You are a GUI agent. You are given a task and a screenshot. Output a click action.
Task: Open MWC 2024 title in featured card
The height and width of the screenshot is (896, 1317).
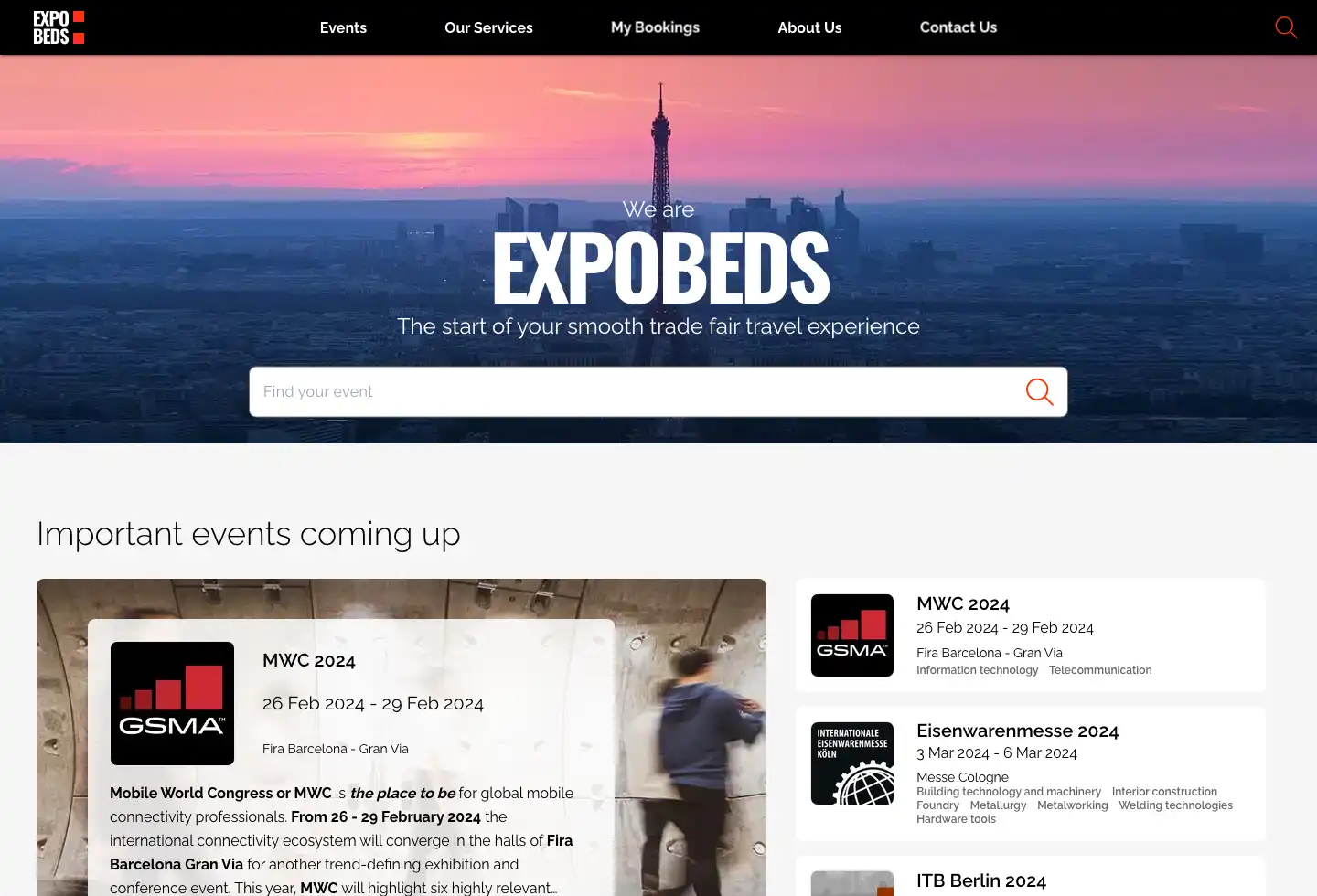(309, 660)
